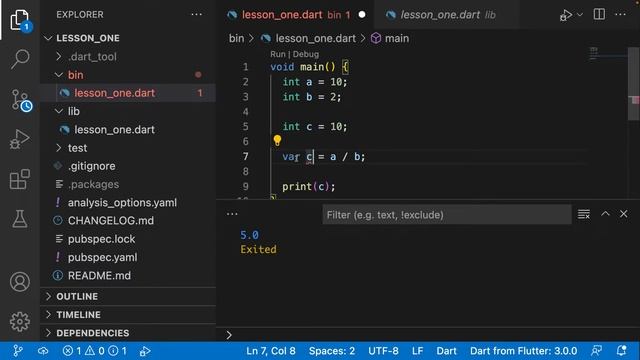Open the Accounts menu icon
640x360 pixels.
click(20, 282)
